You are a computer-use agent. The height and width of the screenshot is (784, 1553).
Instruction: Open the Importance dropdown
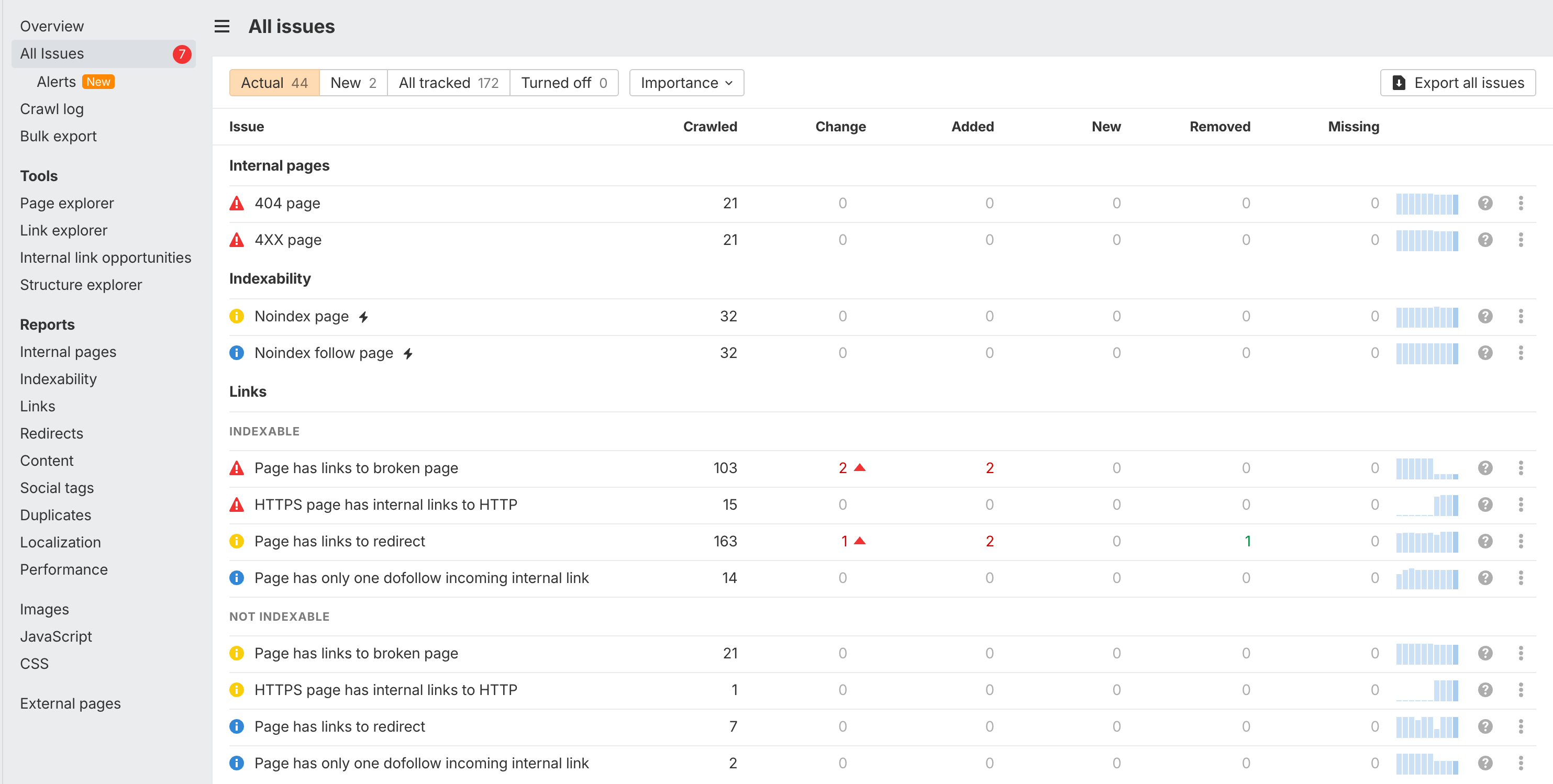pos(686,83)
